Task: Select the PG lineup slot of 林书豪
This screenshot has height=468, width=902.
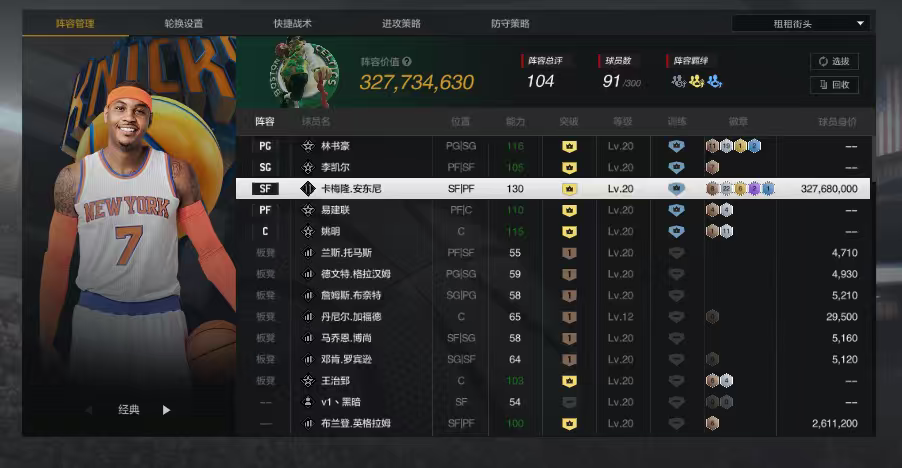Action: [x=265, y=146]
